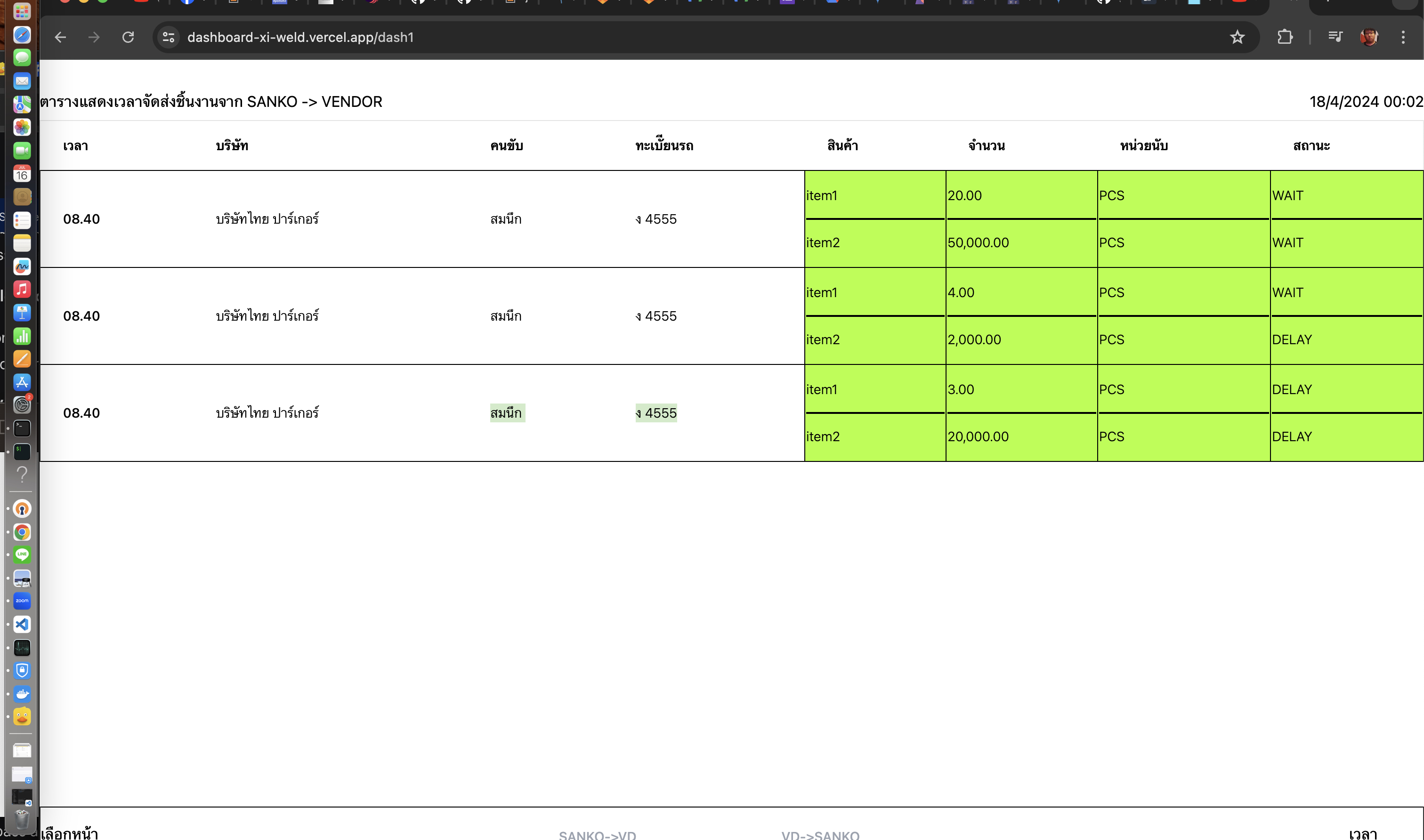1424x840 pixels.
Task: Open Visual Studio Code from the dock
Action: click(x=22, y=624)
